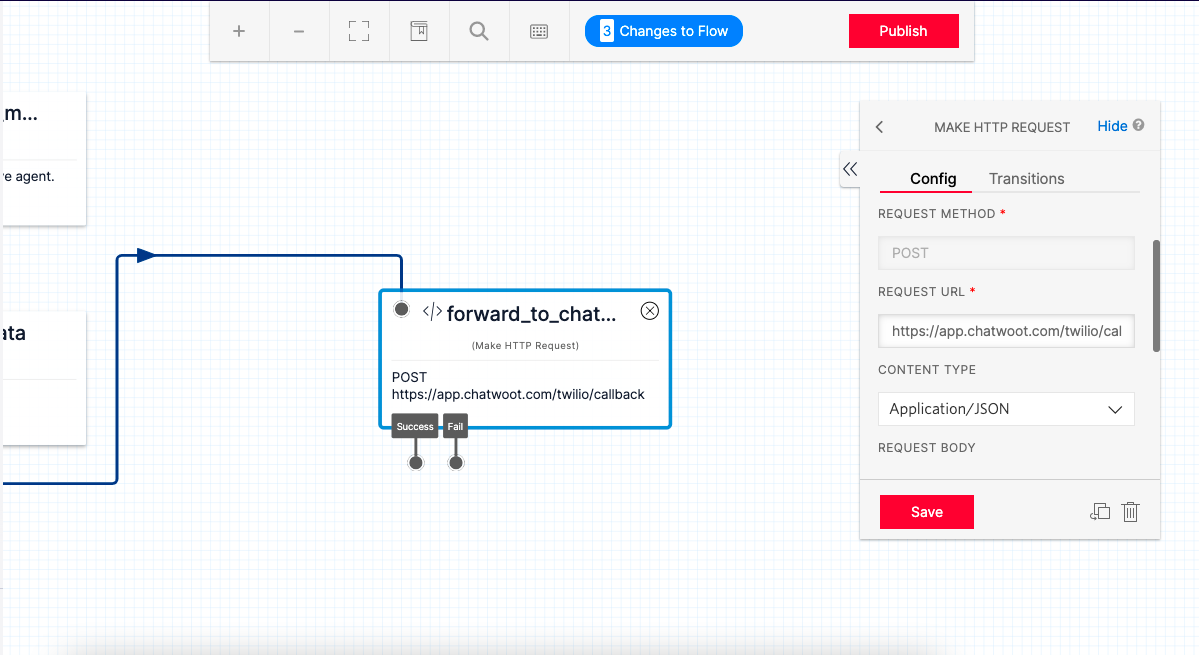Zoom out of the flow canvas

click(299, 31)
